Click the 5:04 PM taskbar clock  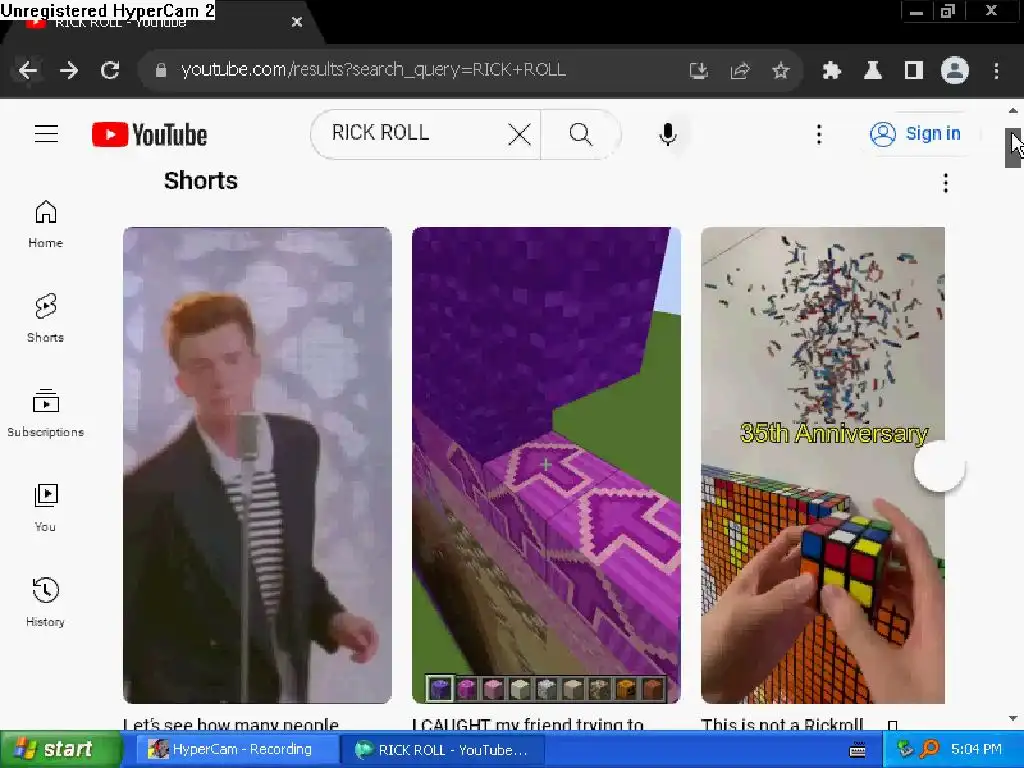point(976,749)
